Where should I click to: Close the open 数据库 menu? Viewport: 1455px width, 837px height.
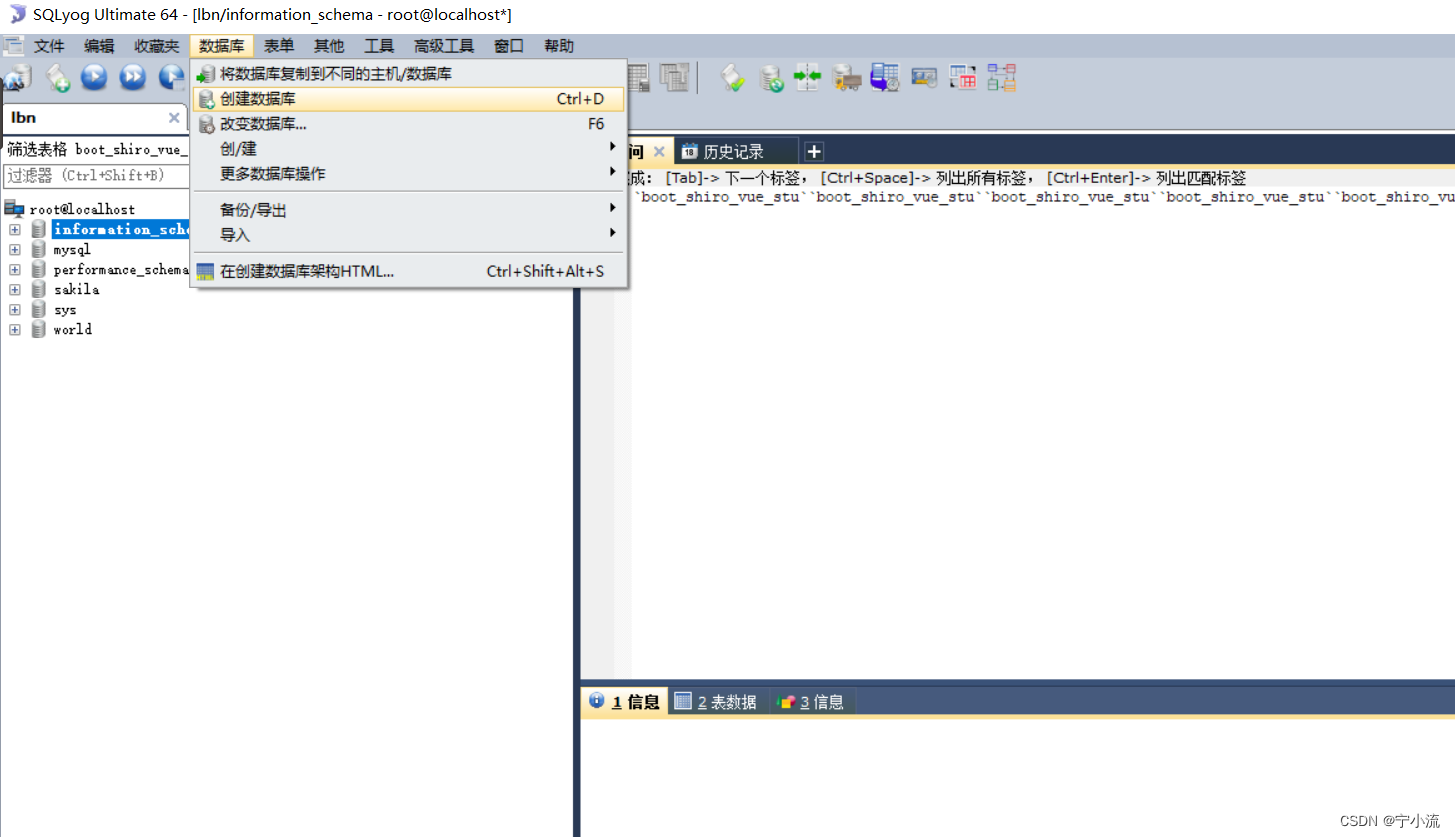coord(222,46)
